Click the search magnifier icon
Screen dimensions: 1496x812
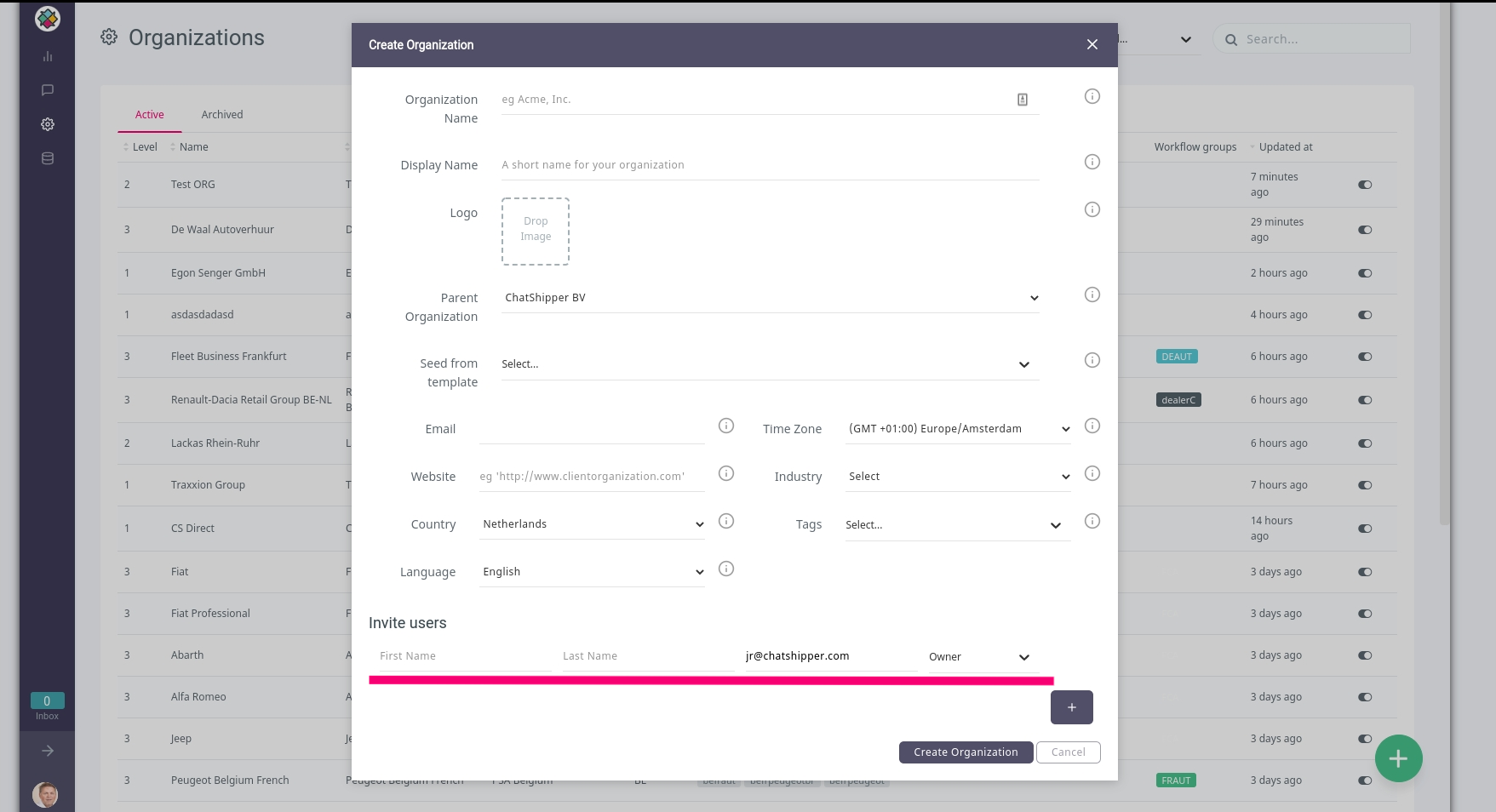pos(1231,40)
